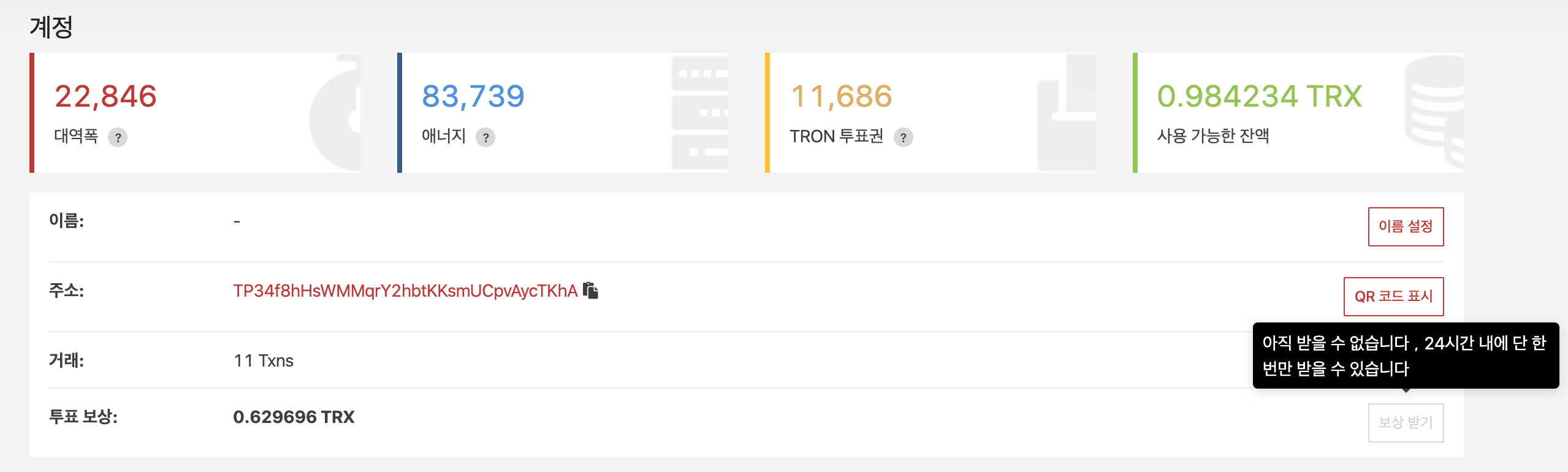The width and height of the screenshot is (1568, 472).
Task: Click the energy help question mark icon
Action: pyautogui.click(x=485, y=137)
